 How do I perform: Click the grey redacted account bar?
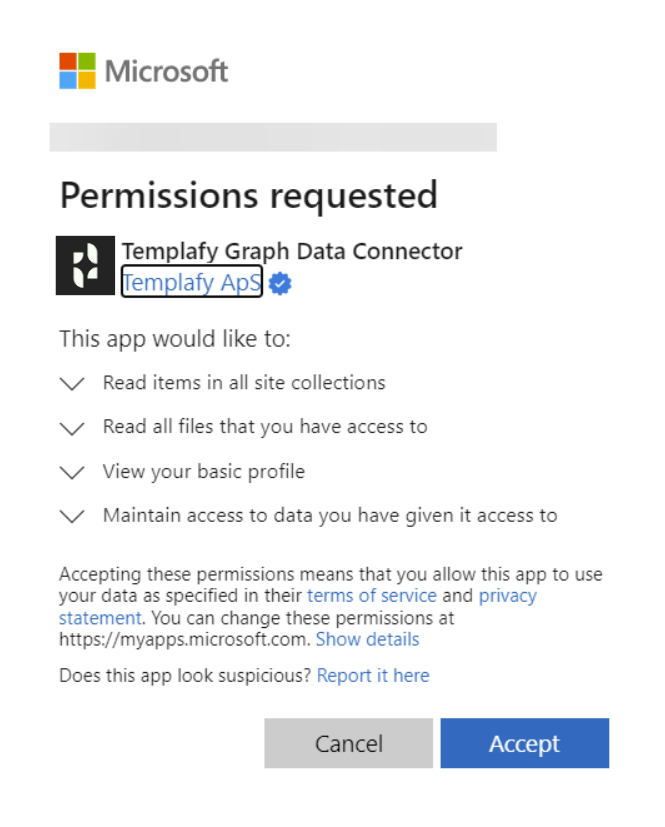[x=273, y=137]
